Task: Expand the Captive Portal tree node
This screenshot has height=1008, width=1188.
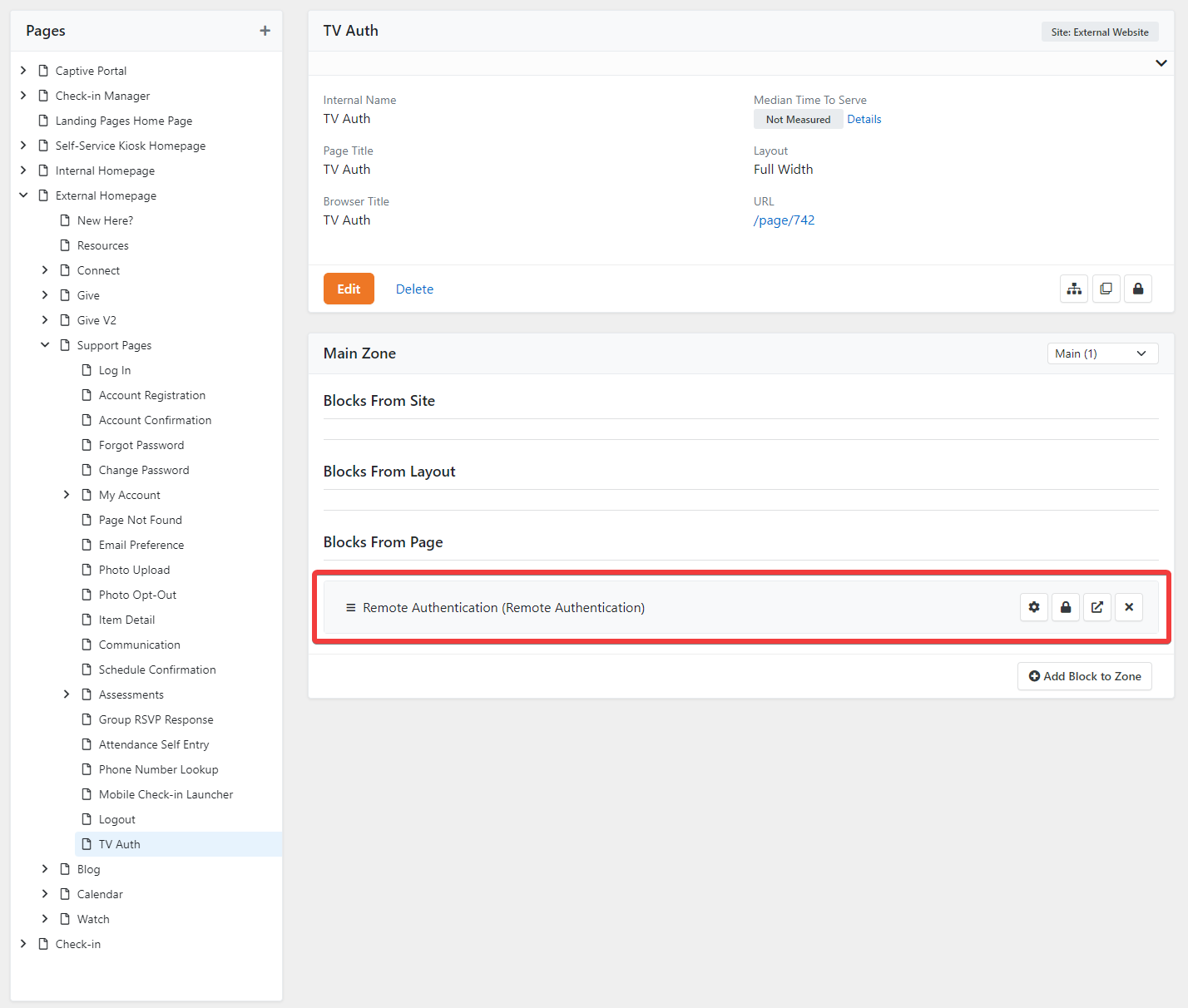Action: coord(23,71)
